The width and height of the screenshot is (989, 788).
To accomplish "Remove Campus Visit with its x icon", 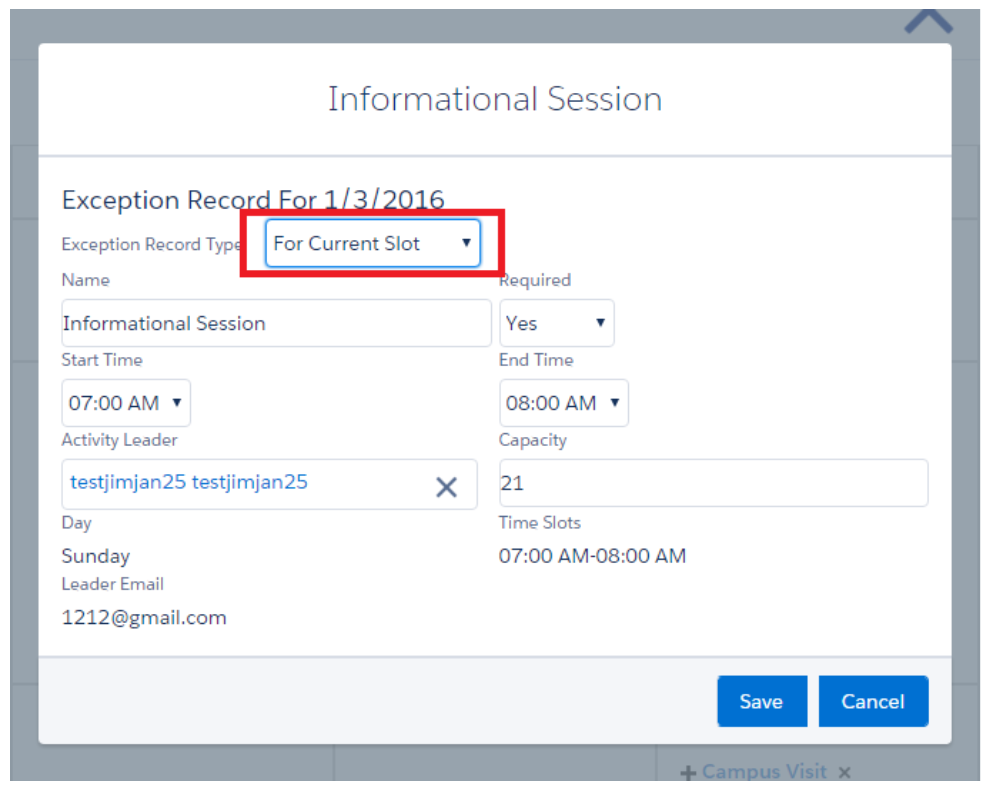I will pos(844,773).
